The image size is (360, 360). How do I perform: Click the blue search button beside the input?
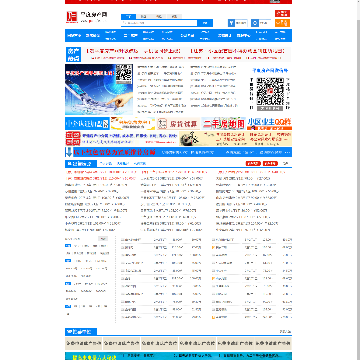(x=205, y=23)
